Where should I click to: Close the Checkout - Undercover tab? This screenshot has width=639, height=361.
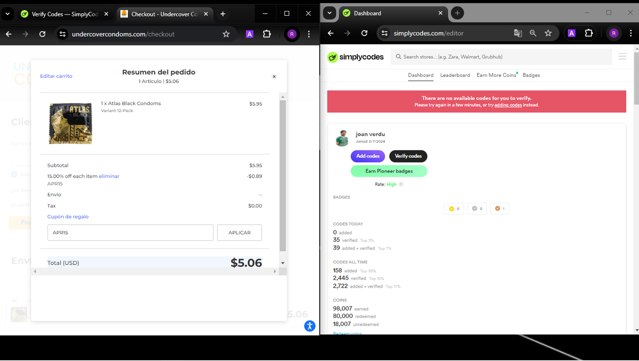click(206, 14)
